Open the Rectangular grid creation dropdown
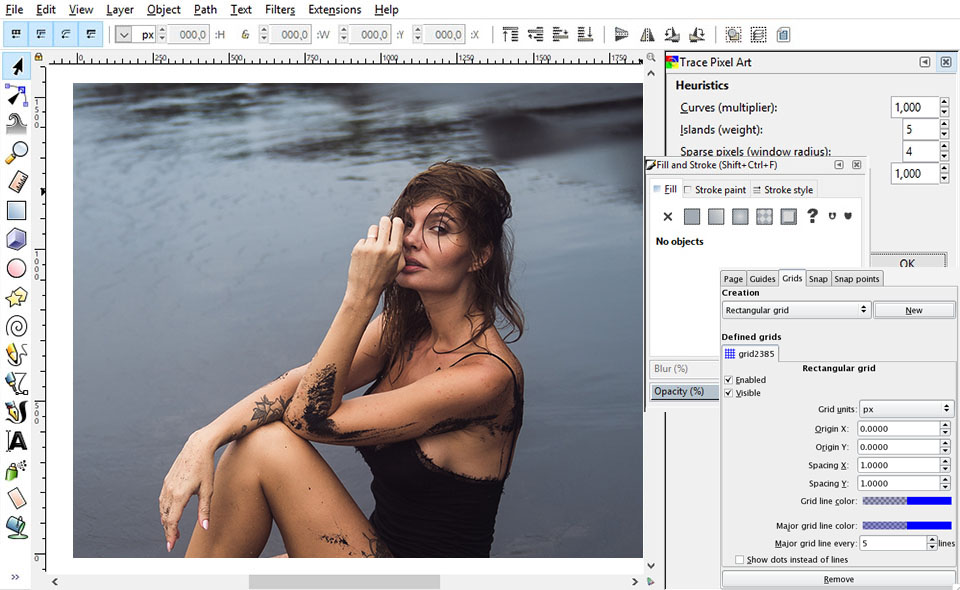The width and height of the screenshot is (960, 590). tap(796, 310)
